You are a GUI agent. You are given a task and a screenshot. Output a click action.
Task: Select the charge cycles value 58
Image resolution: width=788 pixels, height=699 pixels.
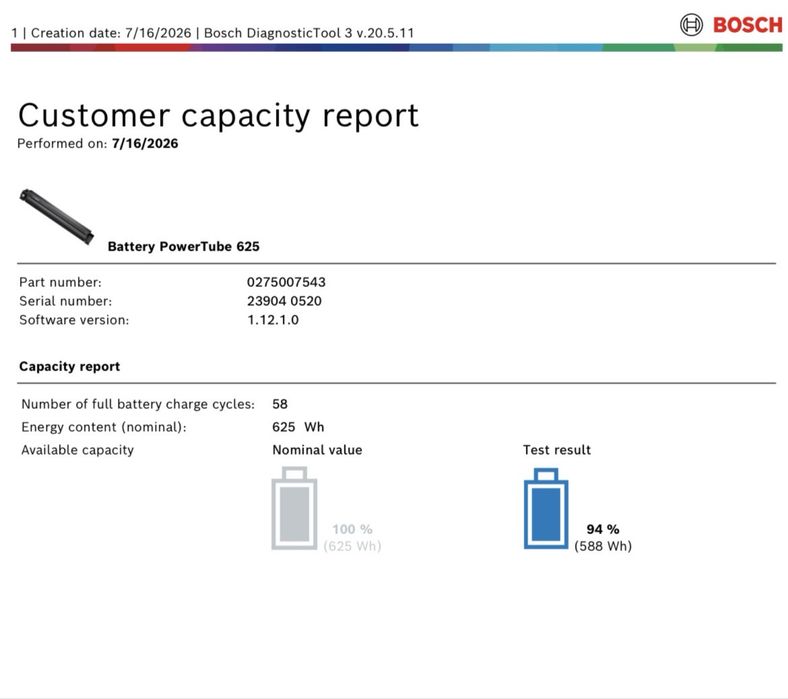pyautogui.click(x=280, y=404)
